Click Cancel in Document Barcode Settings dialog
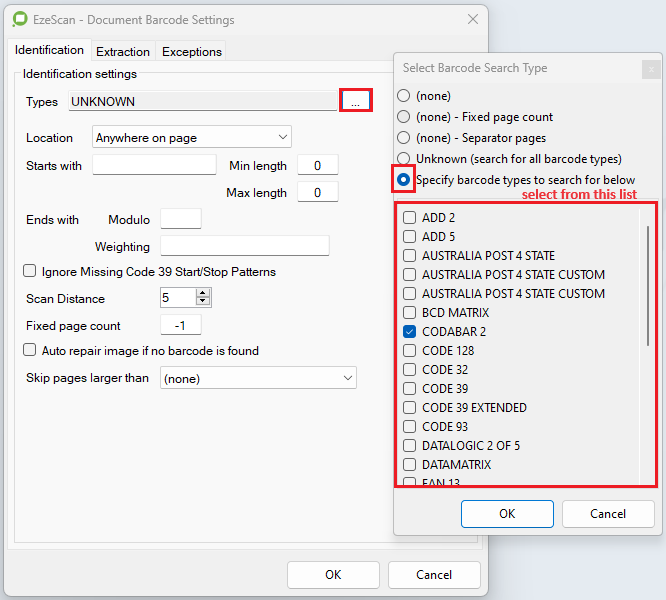 tap(434, 575)
